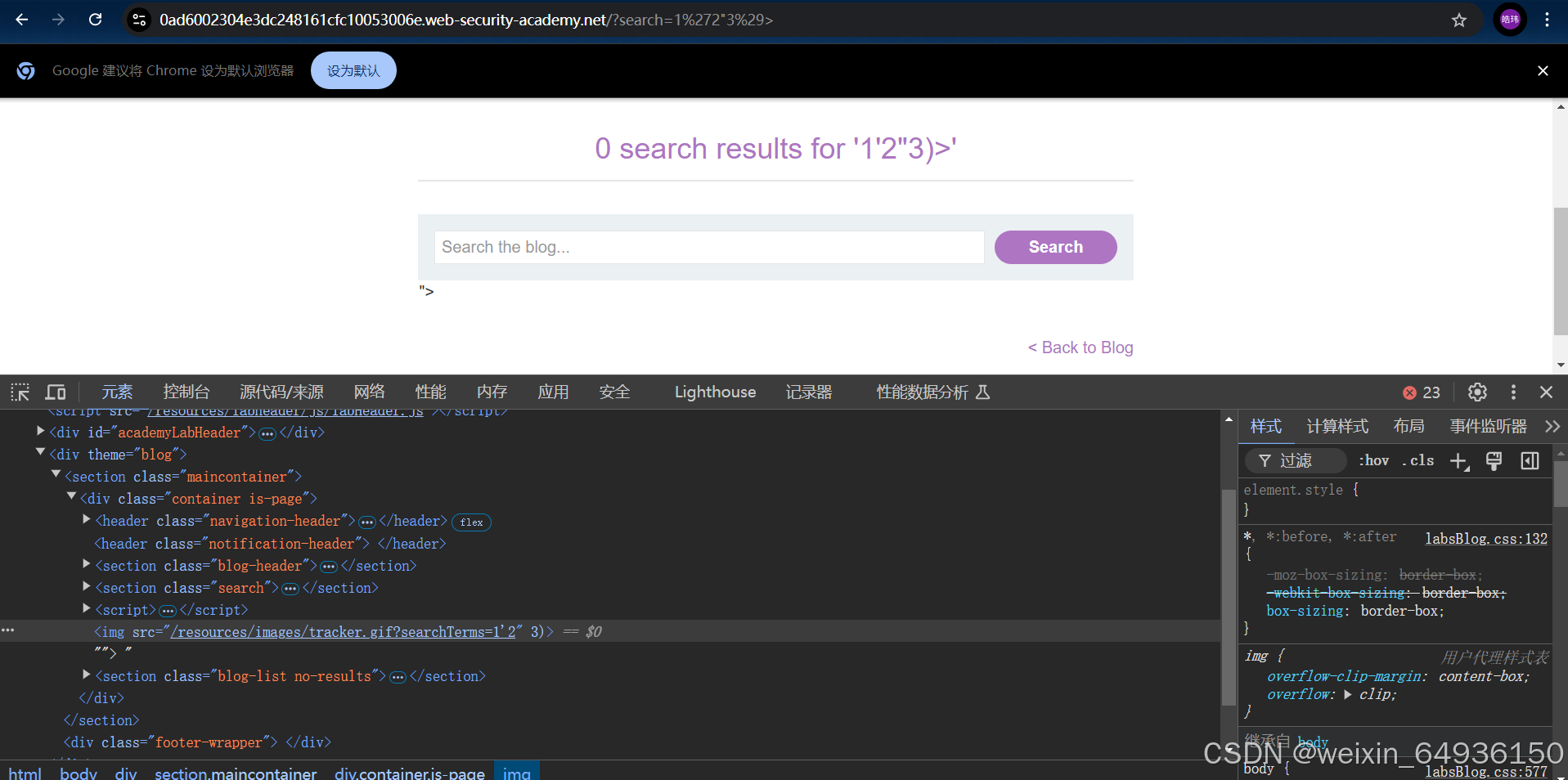Close the DevTools panel
This screenshot has width=1568, height=780.
pos(1546,392)
